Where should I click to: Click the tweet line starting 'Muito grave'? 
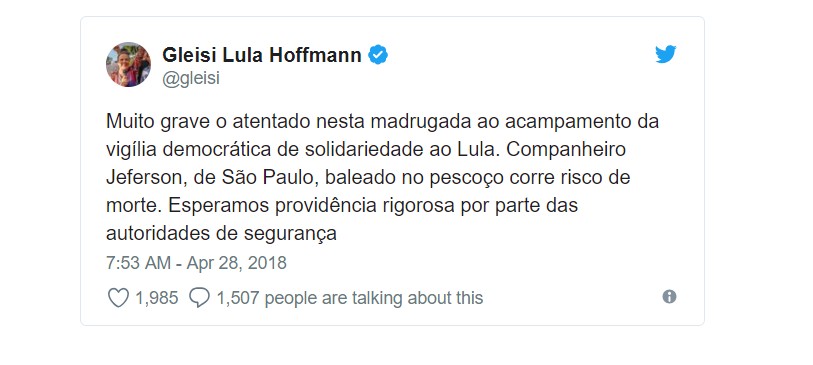pos(383,122)
